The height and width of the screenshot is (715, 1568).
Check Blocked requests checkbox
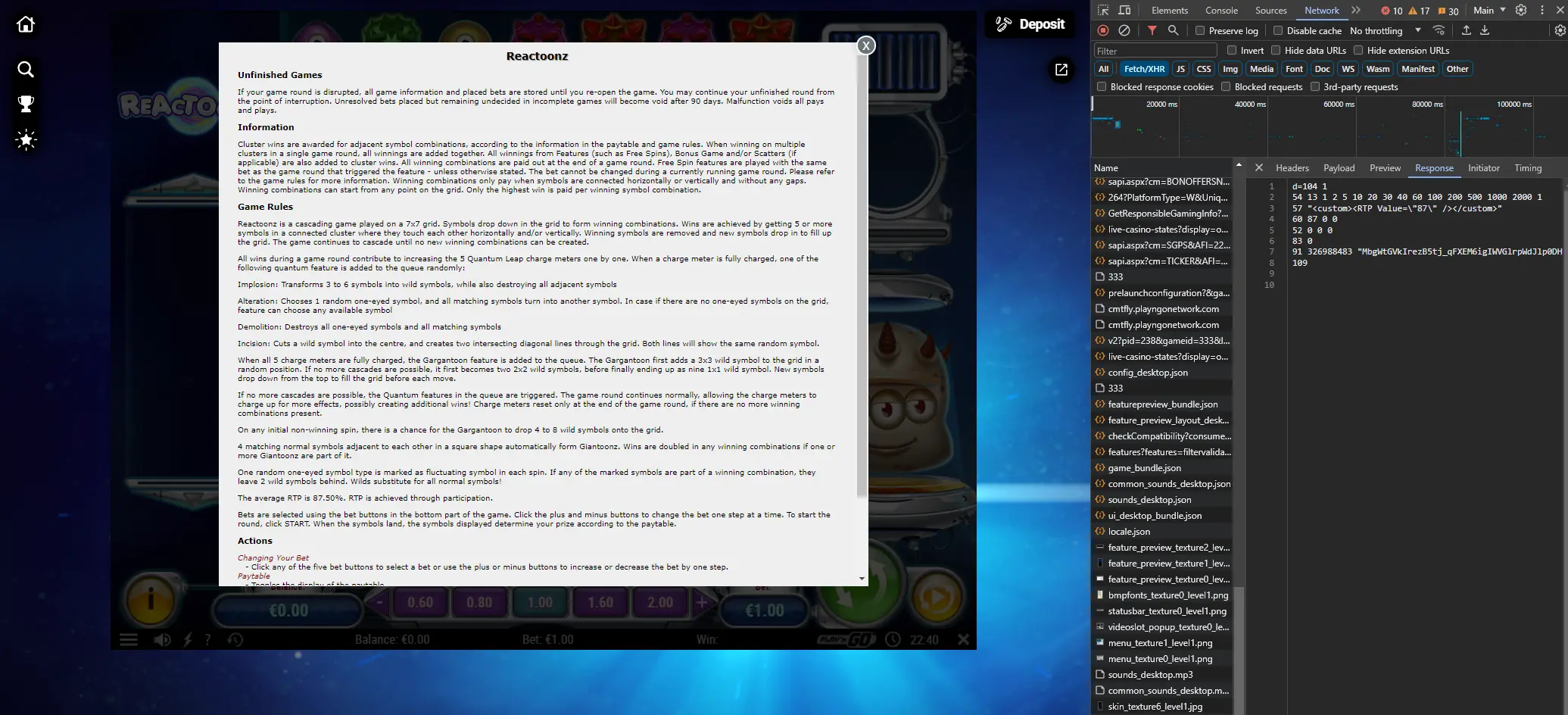click(x=1226, y=87)
